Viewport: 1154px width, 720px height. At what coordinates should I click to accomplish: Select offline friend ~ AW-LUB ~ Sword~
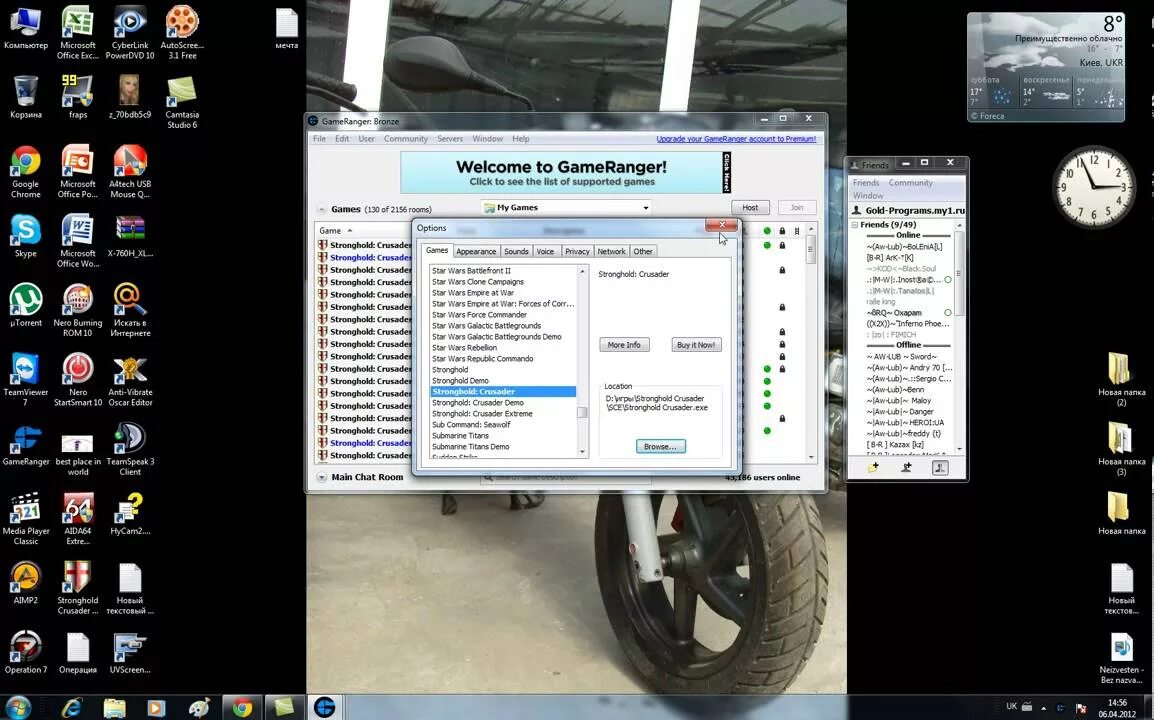coord(901,357)
